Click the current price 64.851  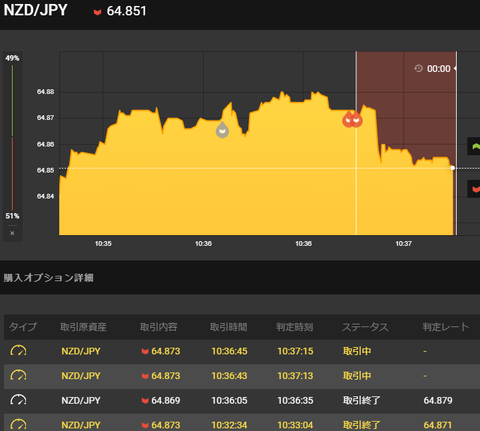(x=126, y=11)
